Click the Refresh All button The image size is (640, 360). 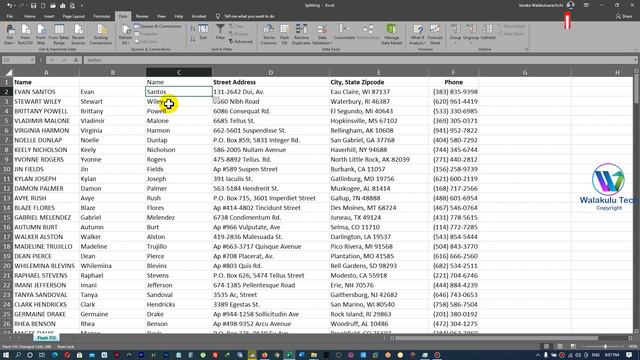125,34
